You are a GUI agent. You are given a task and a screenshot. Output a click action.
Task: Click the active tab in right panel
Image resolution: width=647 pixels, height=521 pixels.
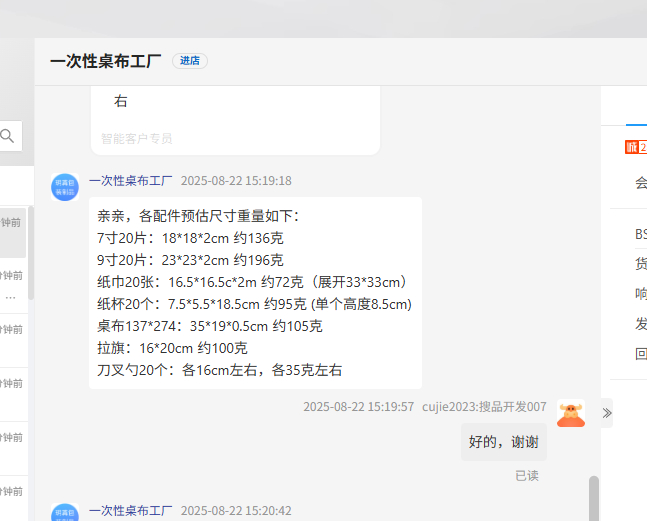636,110
